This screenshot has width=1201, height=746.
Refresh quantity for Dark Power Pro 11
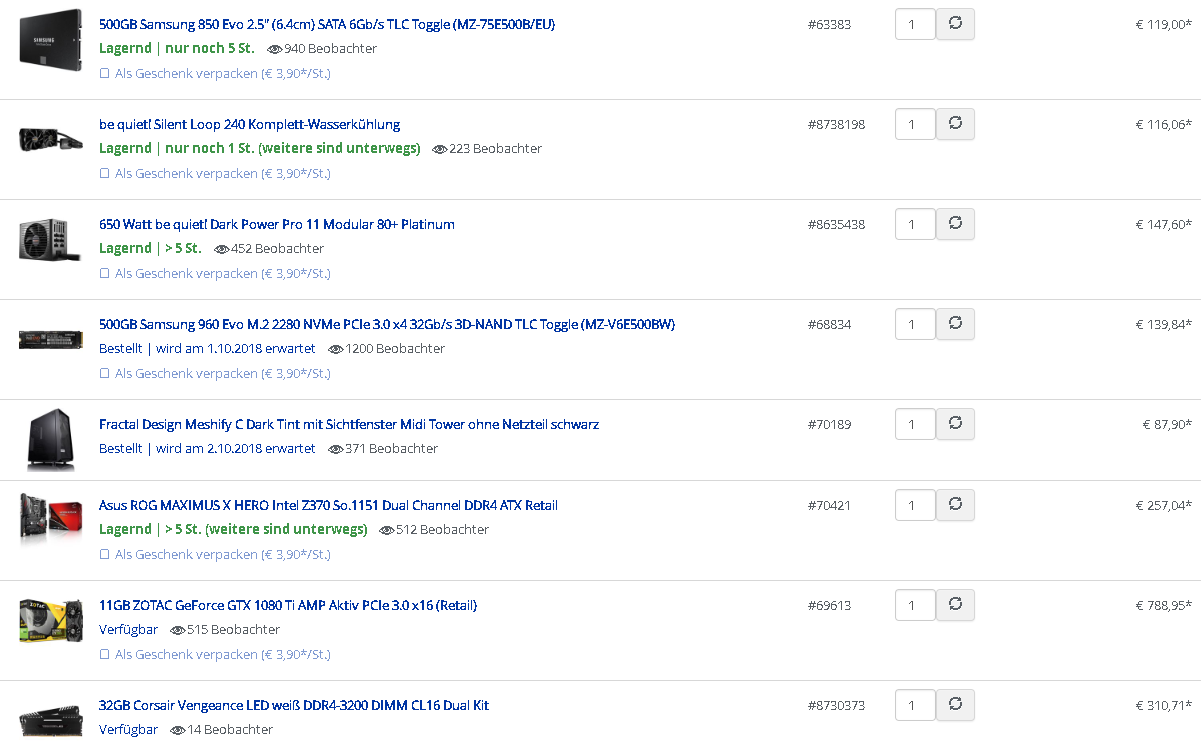click(x=955, y=224)
